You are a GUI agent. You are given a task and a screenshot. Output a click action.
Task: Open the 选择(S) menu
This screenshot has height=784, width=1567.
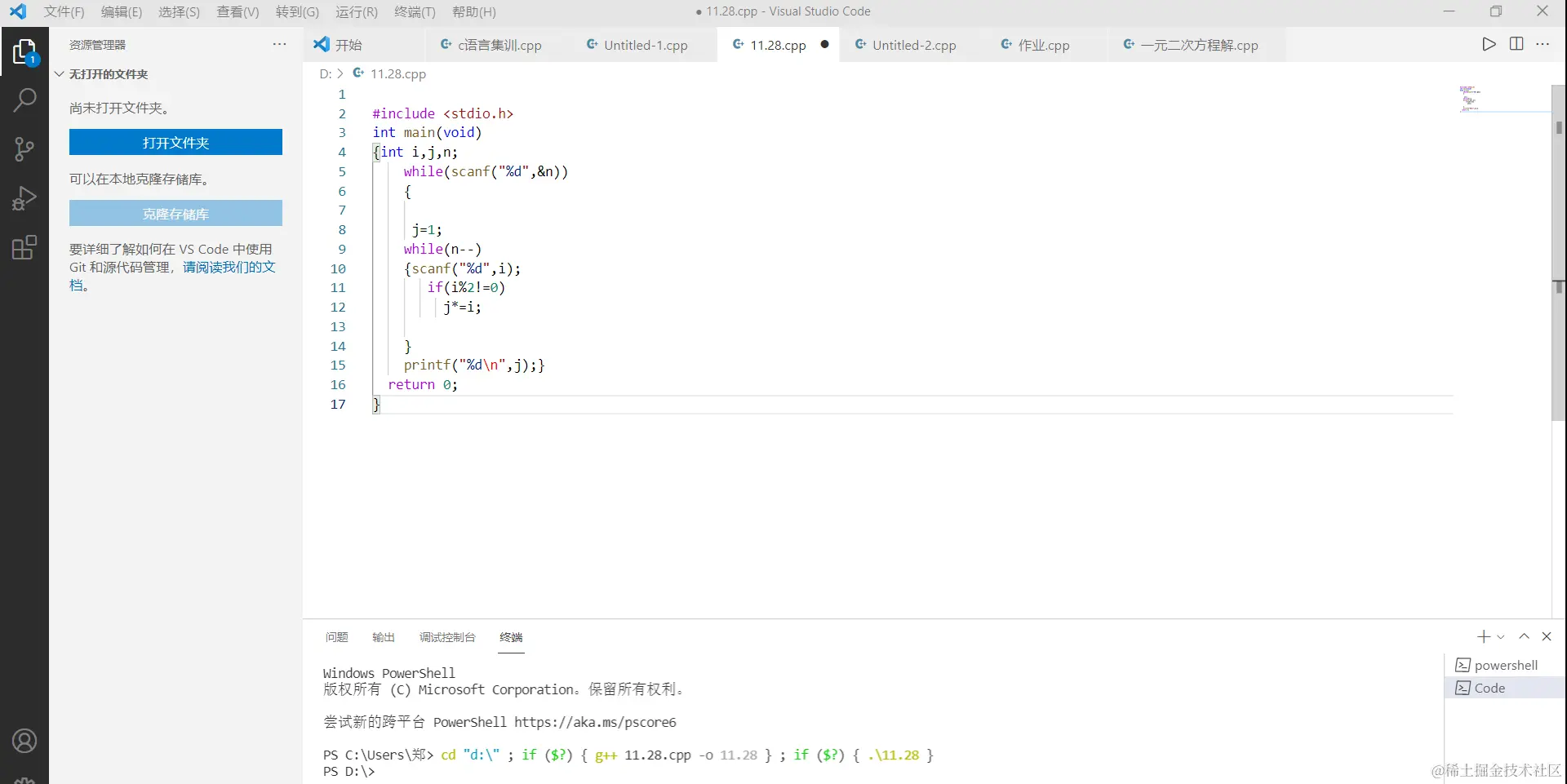point(179,11)
